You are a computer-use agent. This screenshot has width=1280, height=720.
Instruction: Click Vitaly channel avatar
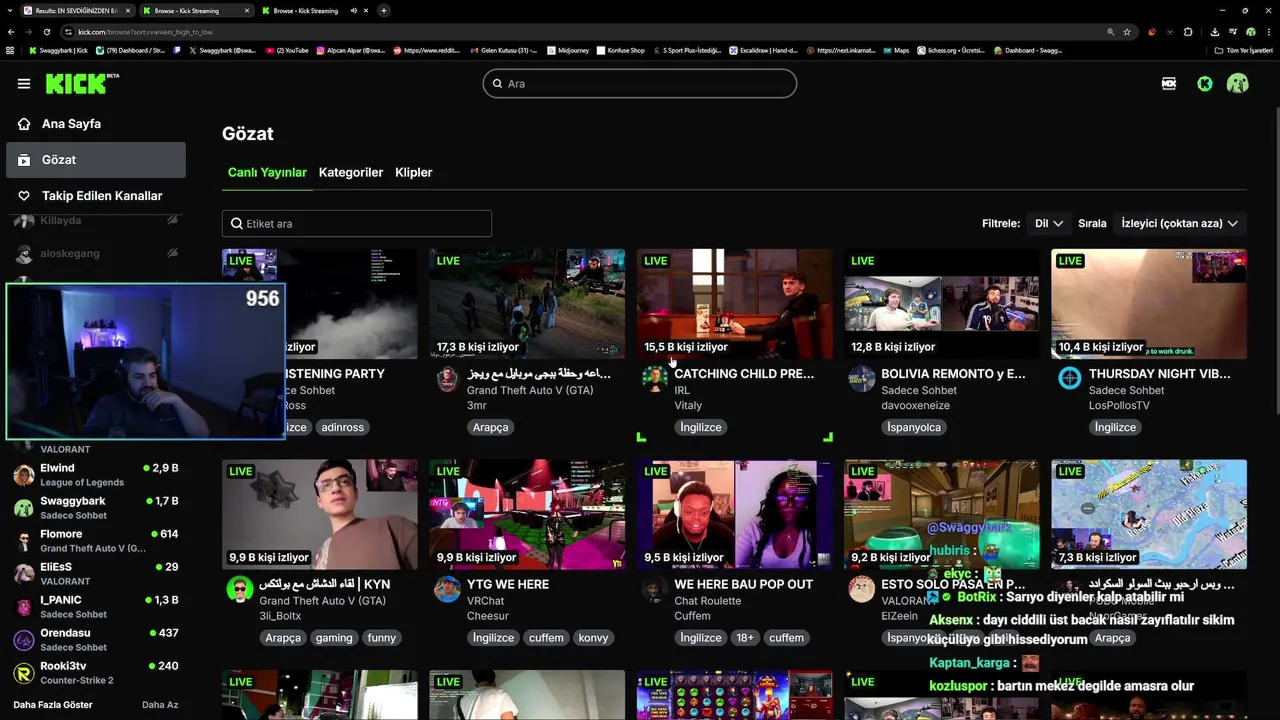tap(654, 379)
